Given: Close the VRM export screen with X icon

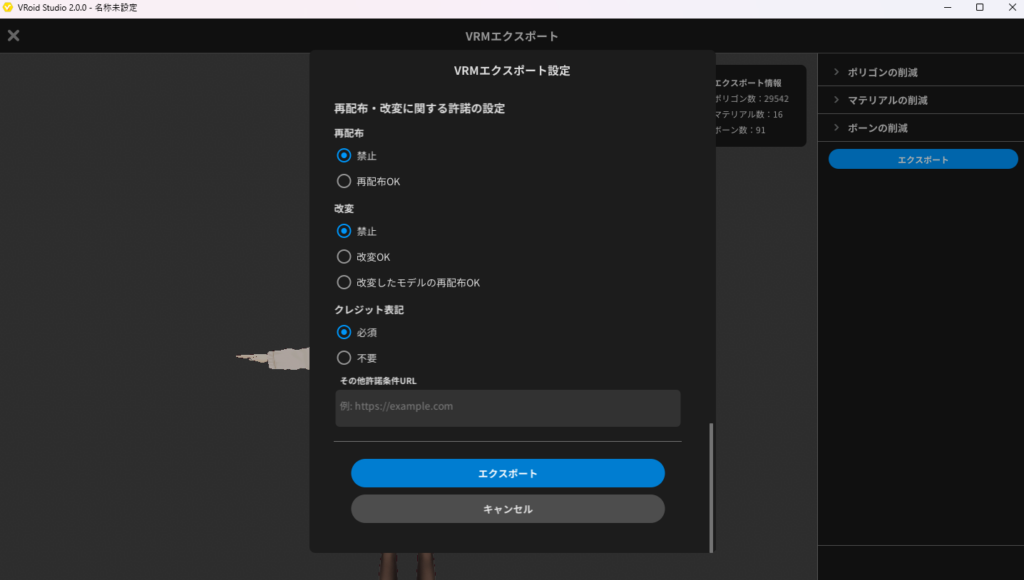Looking at the screenshot, I should point(14,36).
